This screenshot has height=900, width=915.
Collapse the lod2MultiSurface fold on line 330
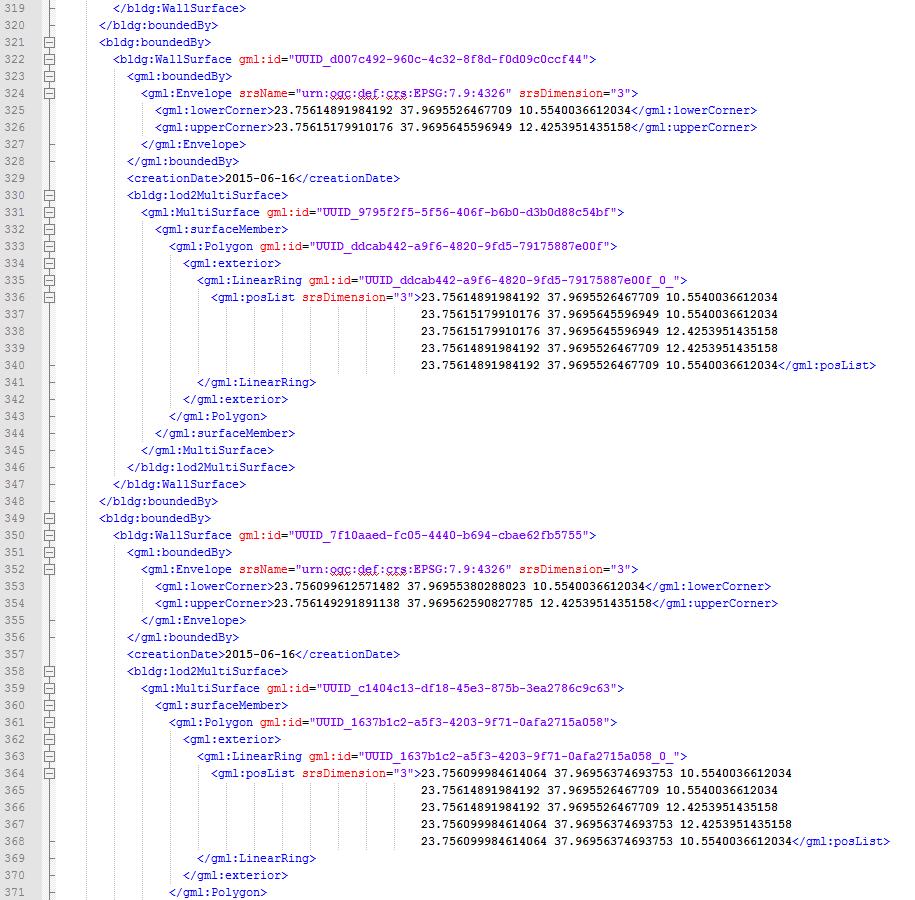[x=50, y=196]
